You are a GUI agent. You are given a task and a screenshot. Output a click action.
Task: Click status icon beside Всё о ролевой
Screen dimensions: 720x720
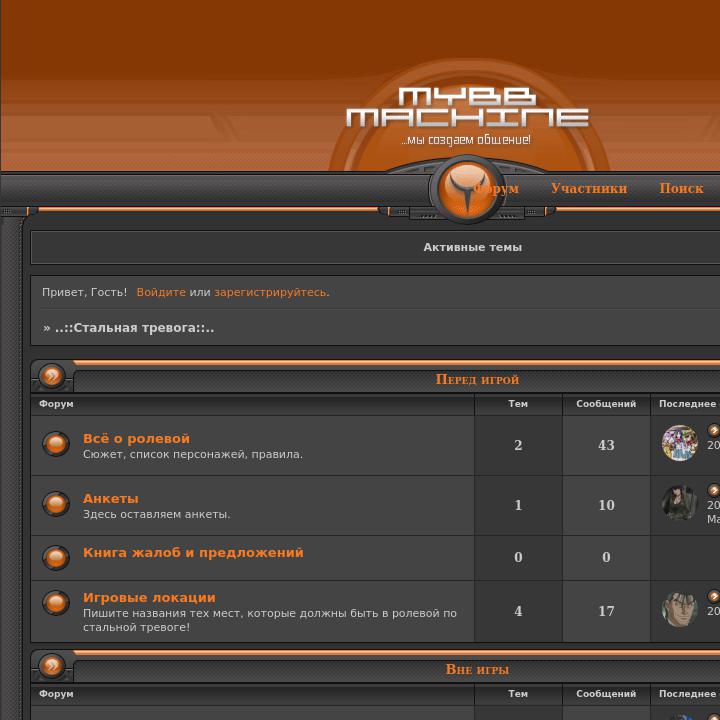[56, 444]
